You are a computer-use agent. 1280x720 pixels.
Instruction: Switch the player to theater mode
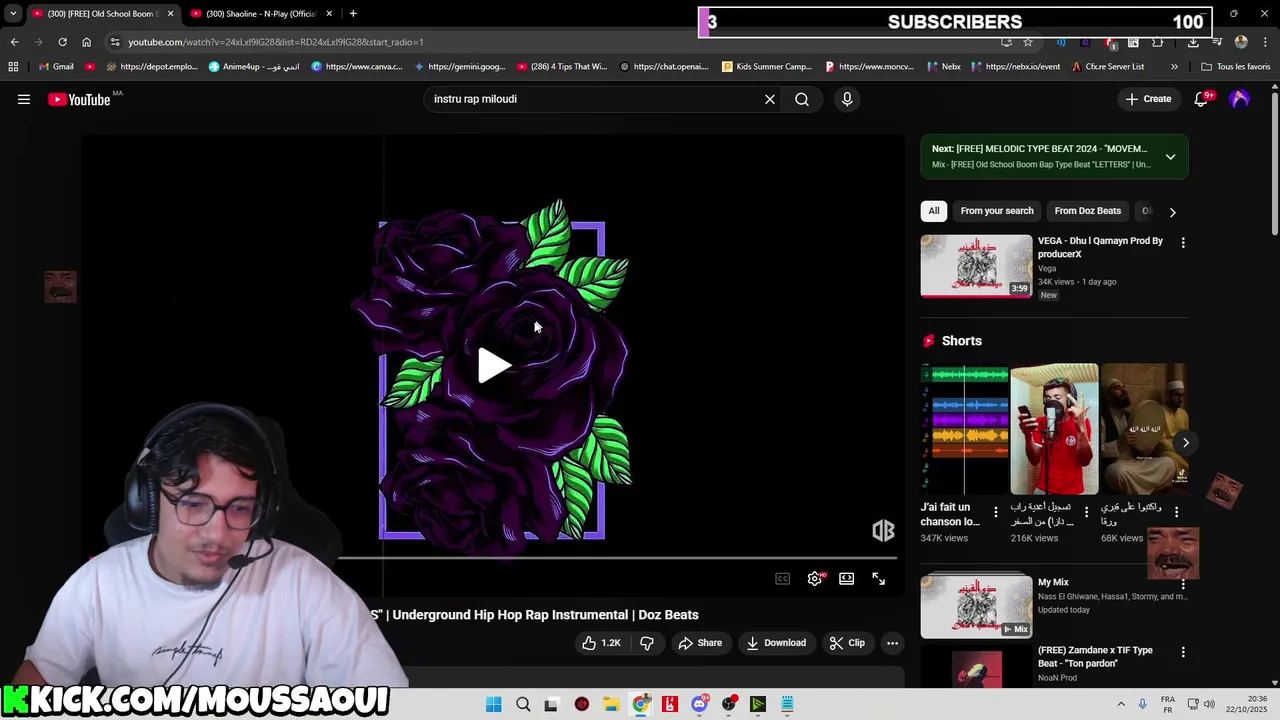[847, 579]
